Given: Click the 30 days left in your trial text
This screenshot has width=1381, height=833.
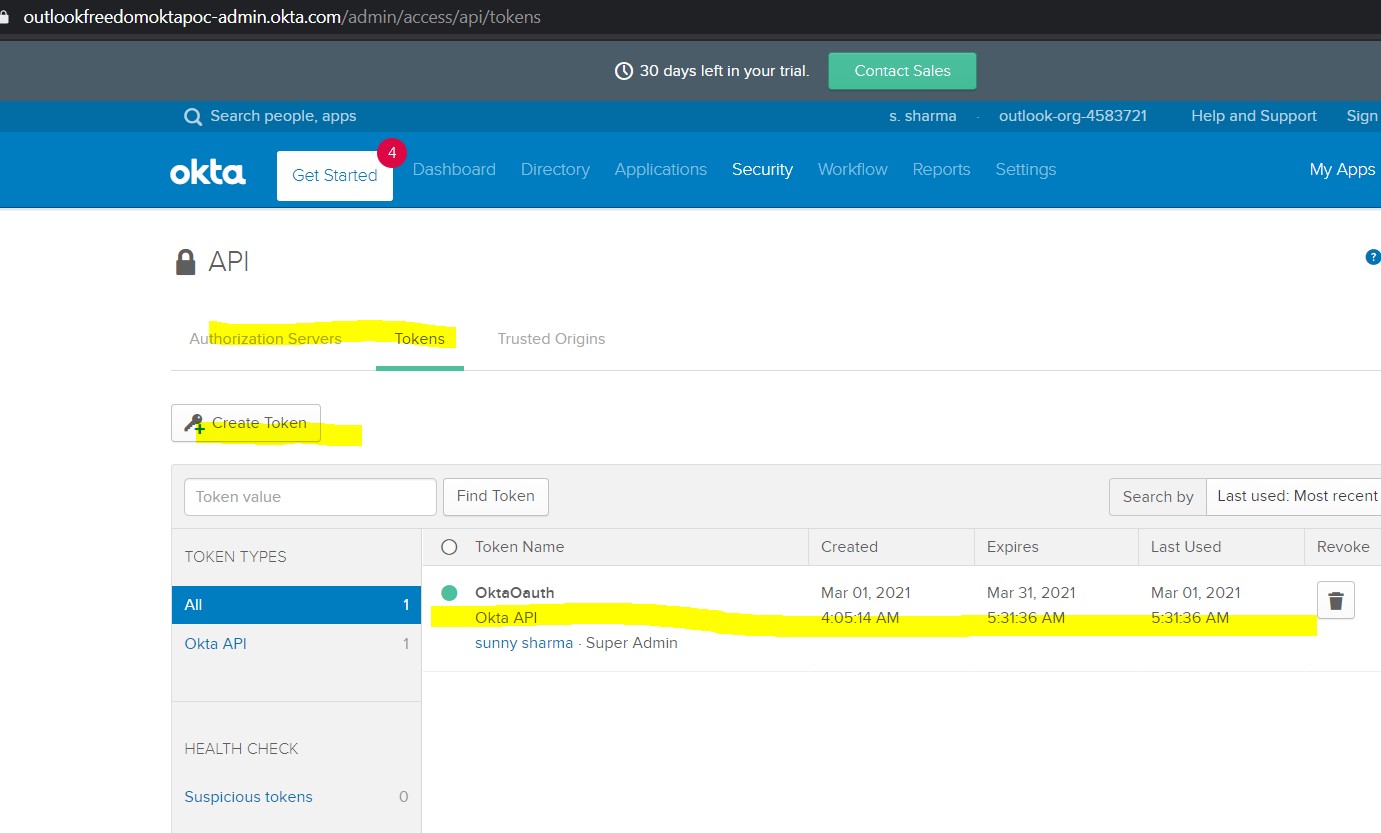Looking at the screenshot, I should [x=724, y=71].
